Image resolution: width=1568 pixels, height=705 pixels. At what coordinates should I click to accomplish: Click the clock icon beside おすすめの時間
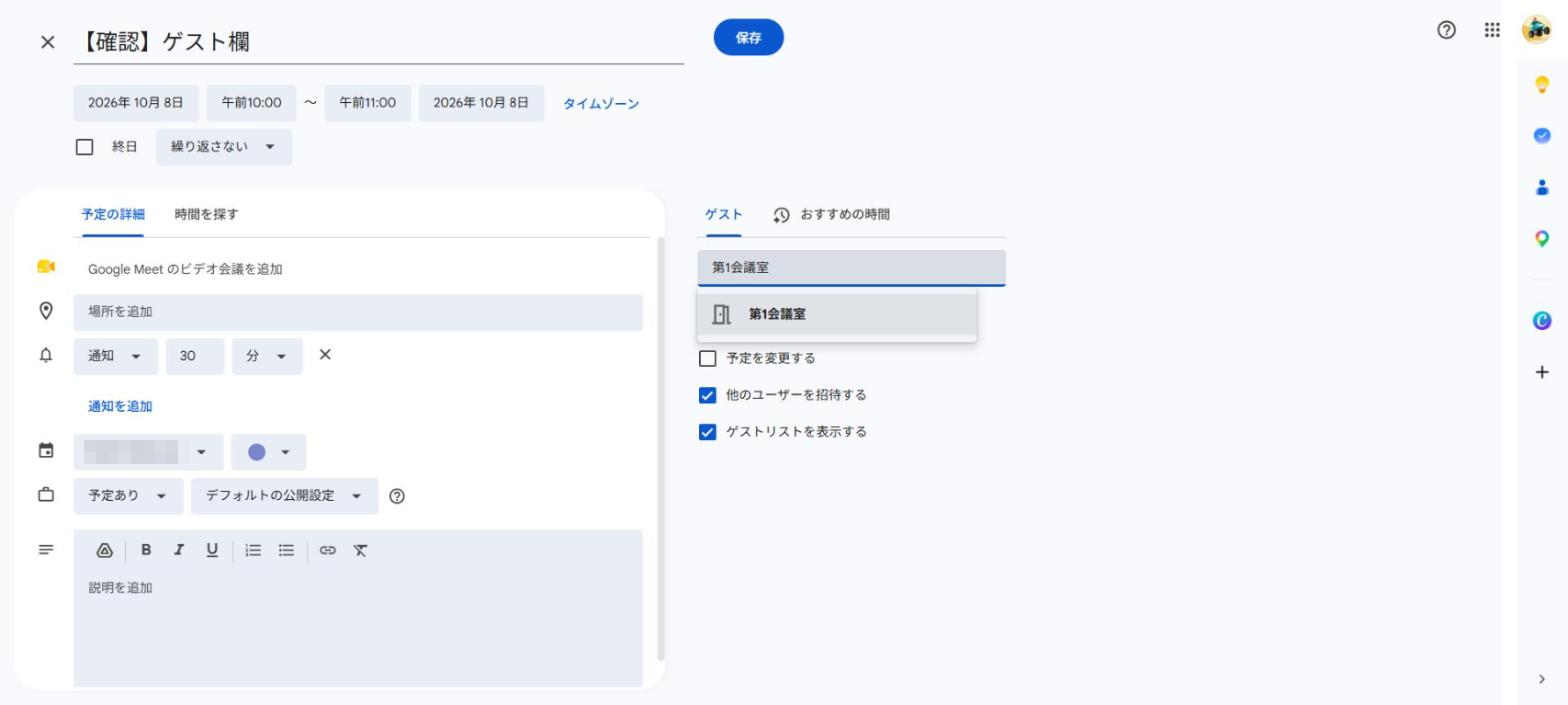pyautogui.click(x=781, y=215)
